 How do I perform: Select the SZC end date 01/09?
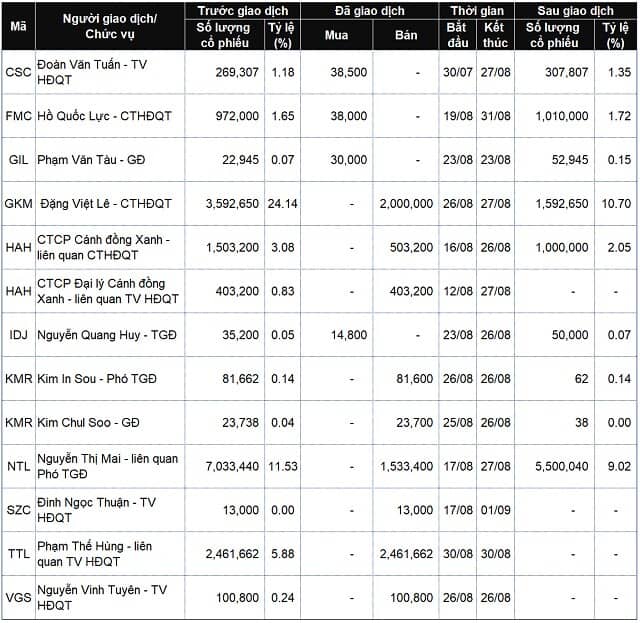[x=496, y=510]
